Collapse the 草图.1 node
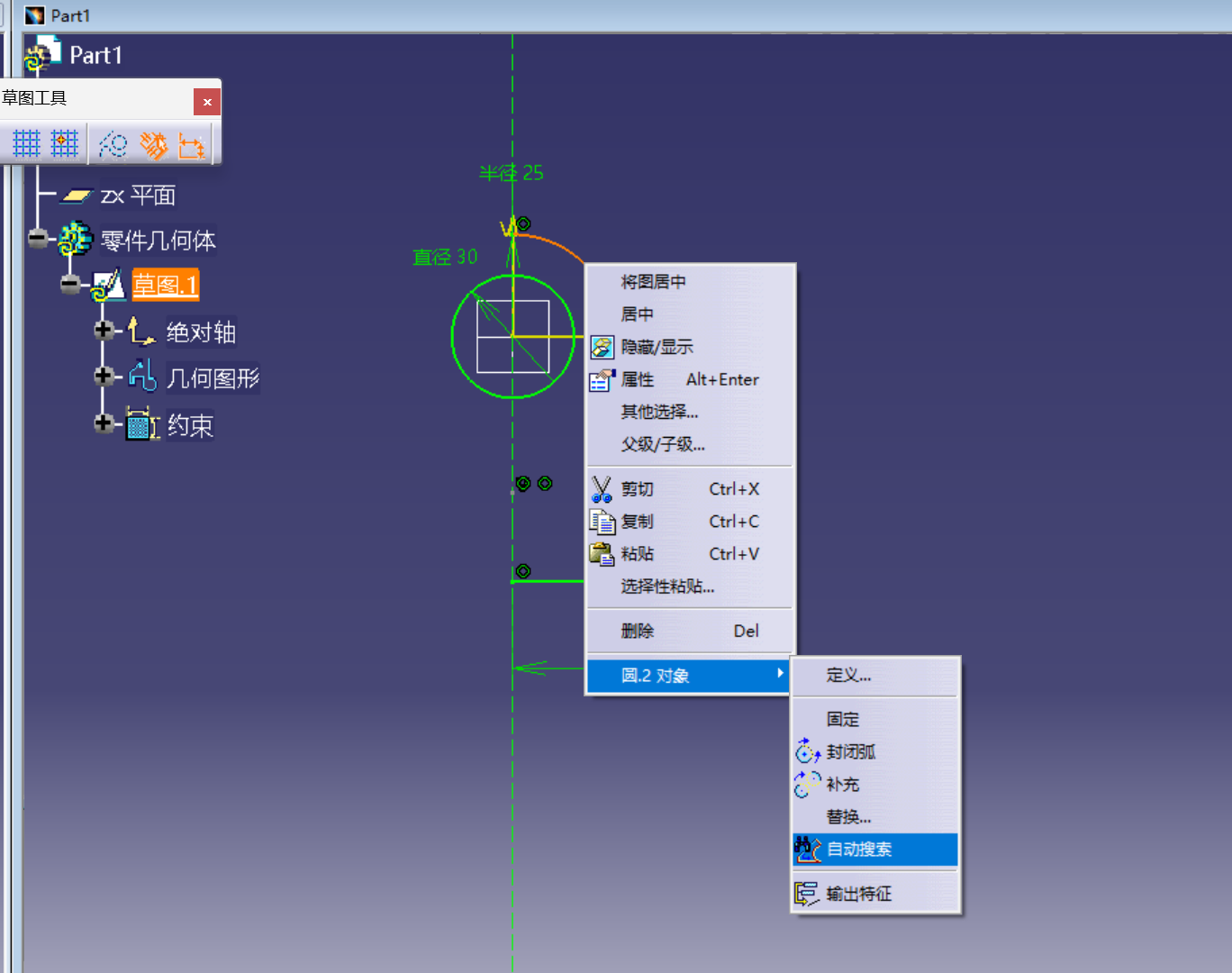The width and height of the screenshot is (1232, 973). (x=70, y=286)
